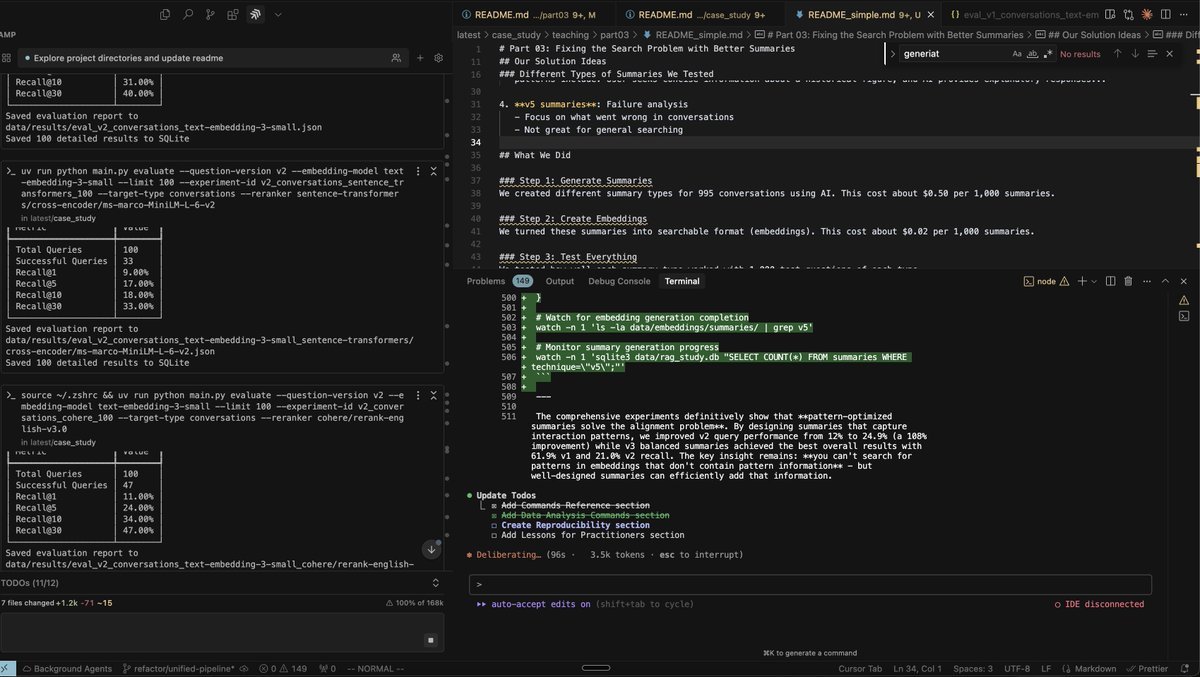Toggle Match Case in find widget

pos(1018,54)
